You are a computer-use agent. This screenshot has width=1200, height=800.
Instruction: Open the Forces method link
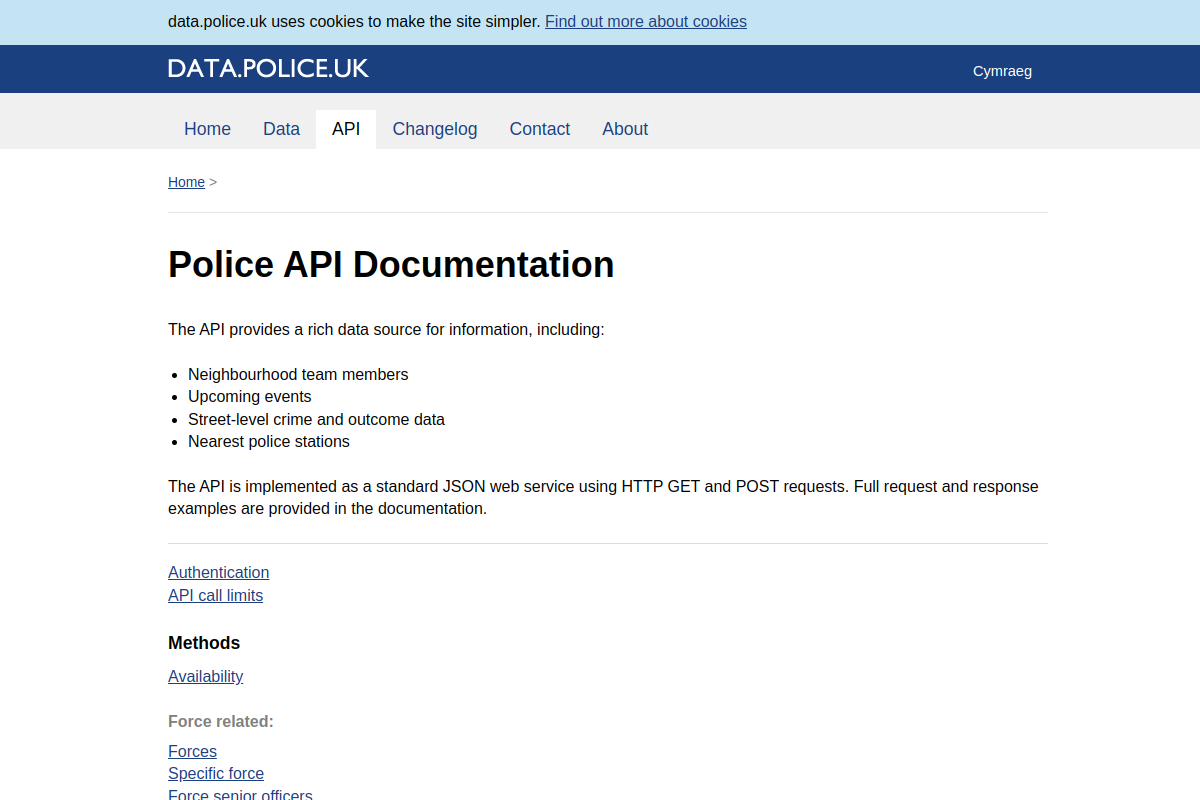[192, 751]
